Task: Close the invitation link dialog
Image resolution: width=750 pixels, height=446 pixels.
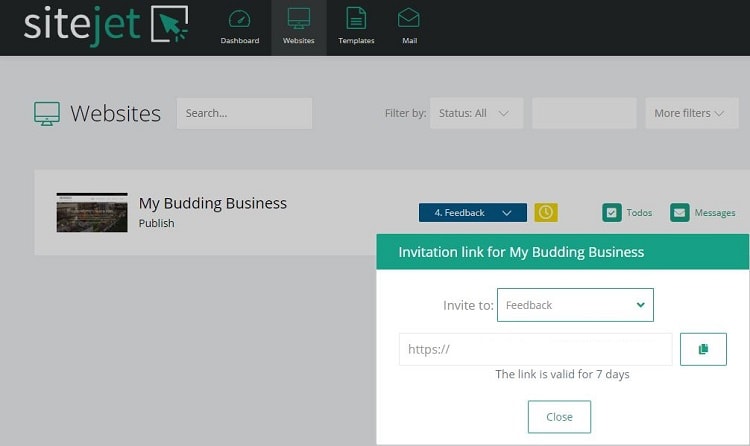Action: (x=559, y=417)
